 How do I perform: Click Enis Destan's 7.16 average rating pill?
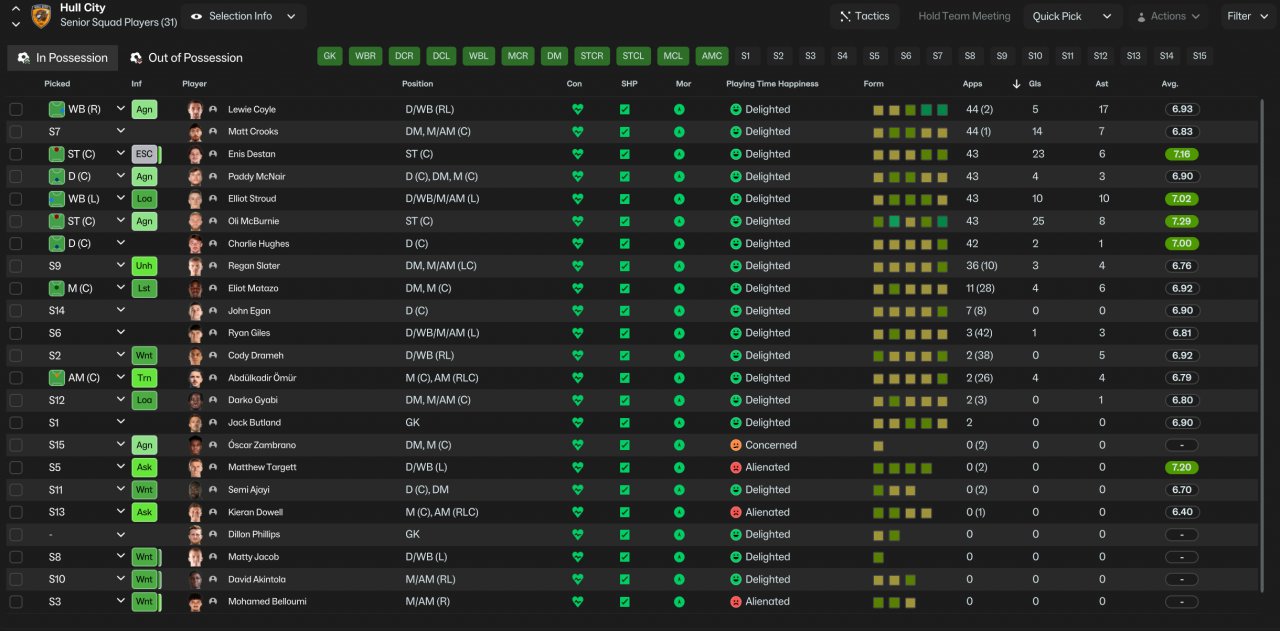[x=1182, y=154]
